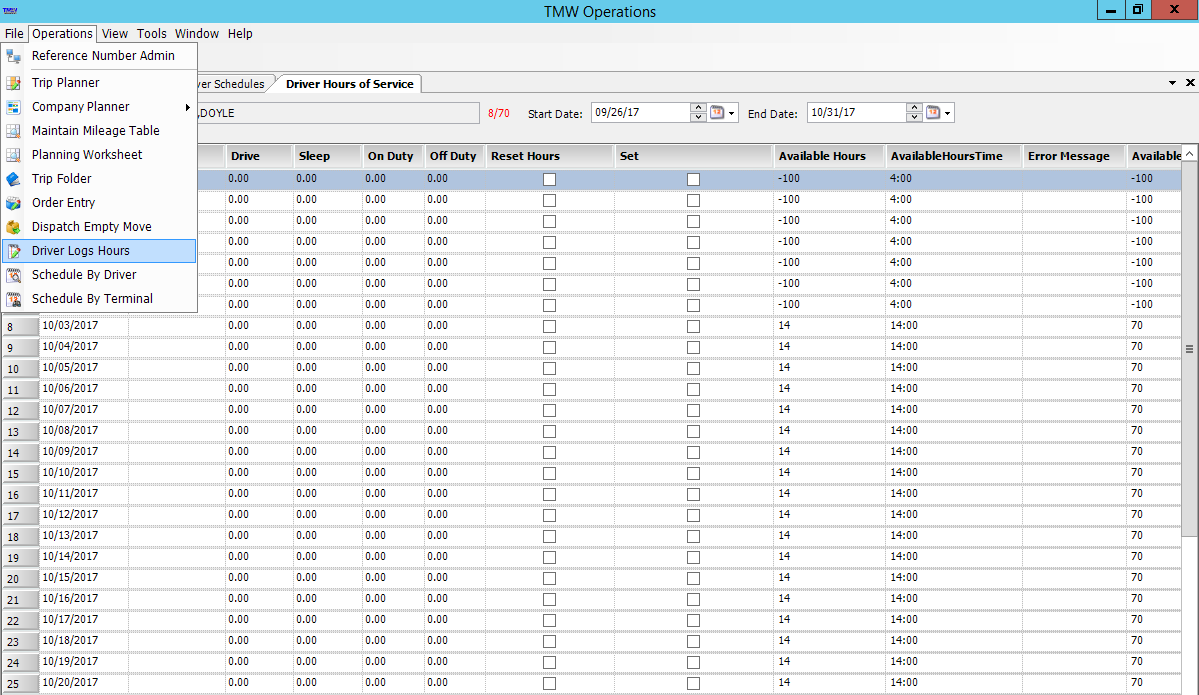Open the Tools menu
The image size is (1199, 695).
click(x=151, y=34)
